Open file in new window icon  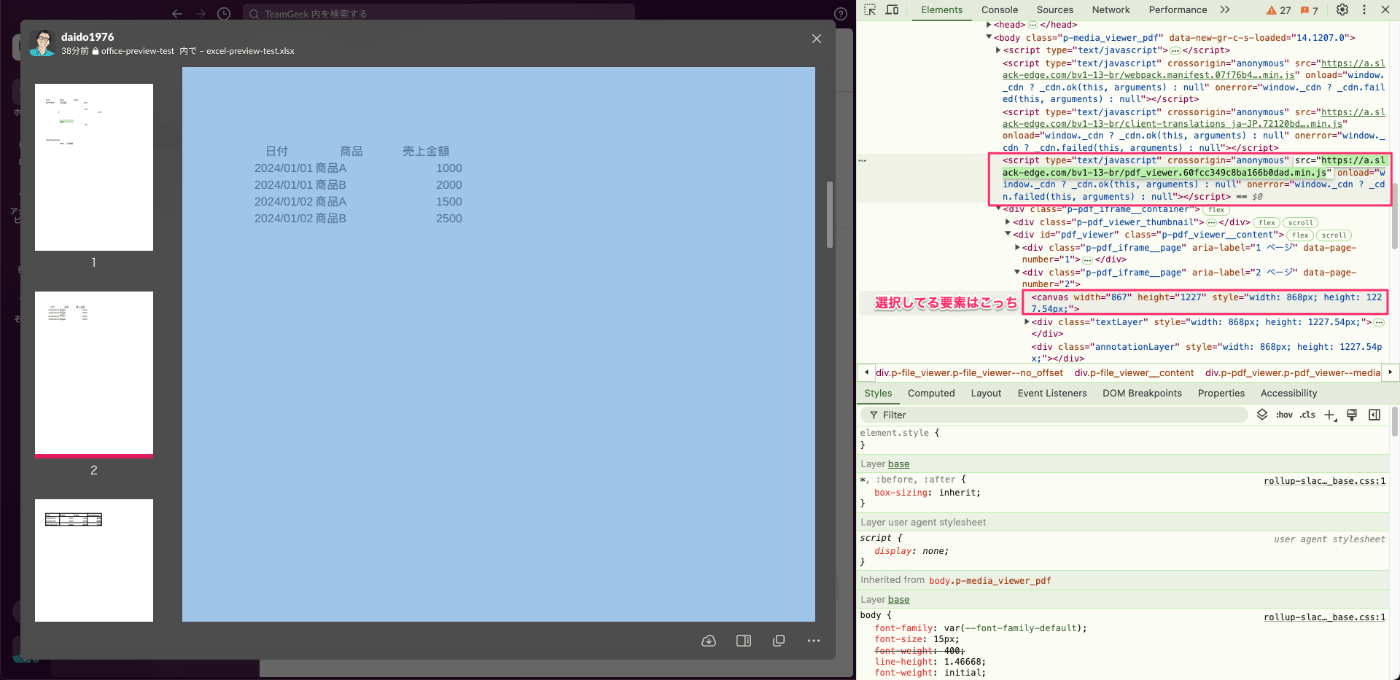point(779,641)
